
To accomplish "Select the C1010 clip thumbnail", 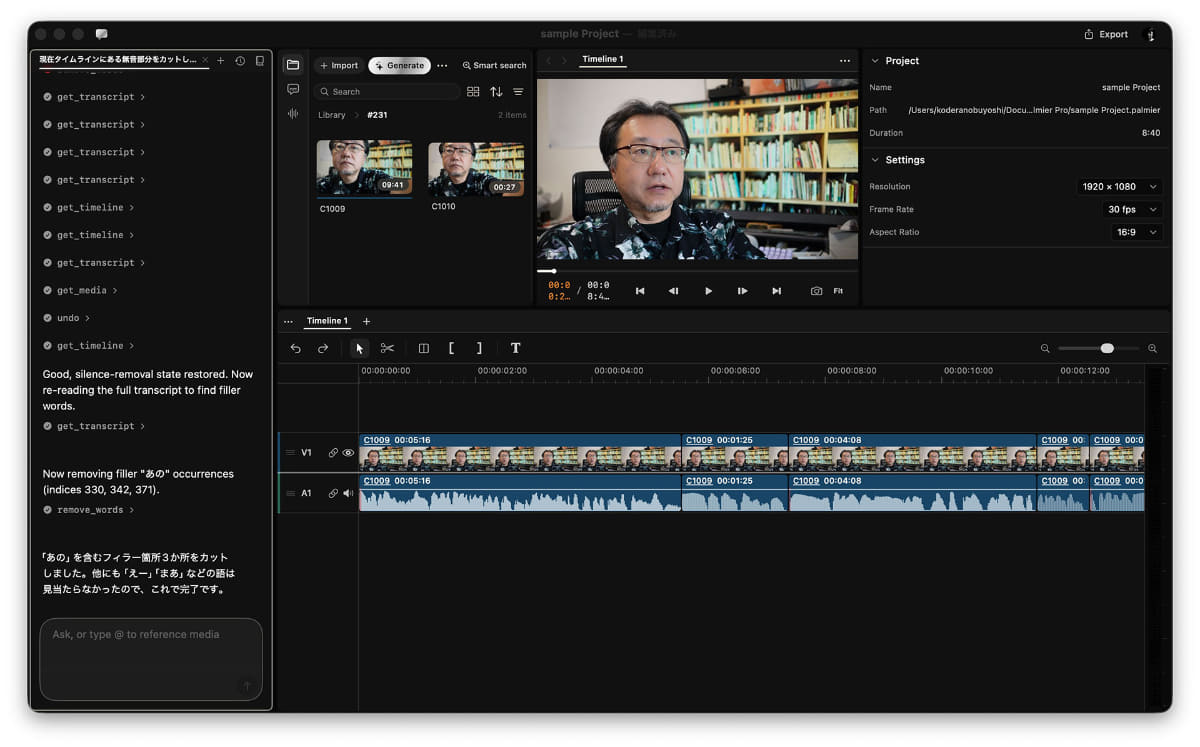I will 476,168.
